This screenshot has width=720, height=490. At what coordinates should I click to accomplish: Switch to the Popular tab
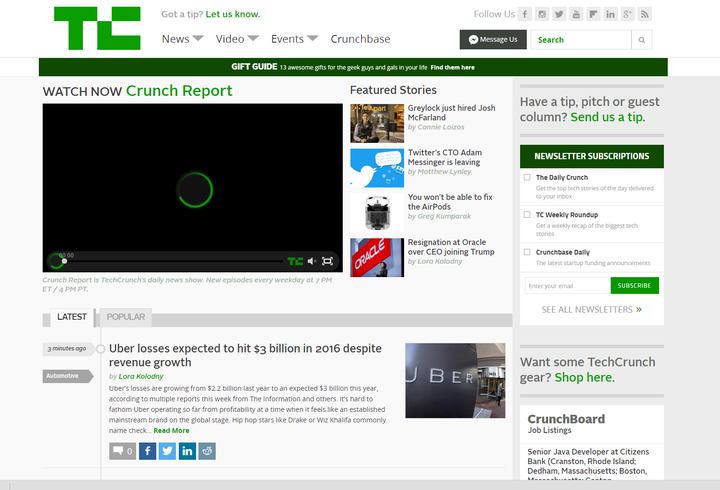(125, 317)
